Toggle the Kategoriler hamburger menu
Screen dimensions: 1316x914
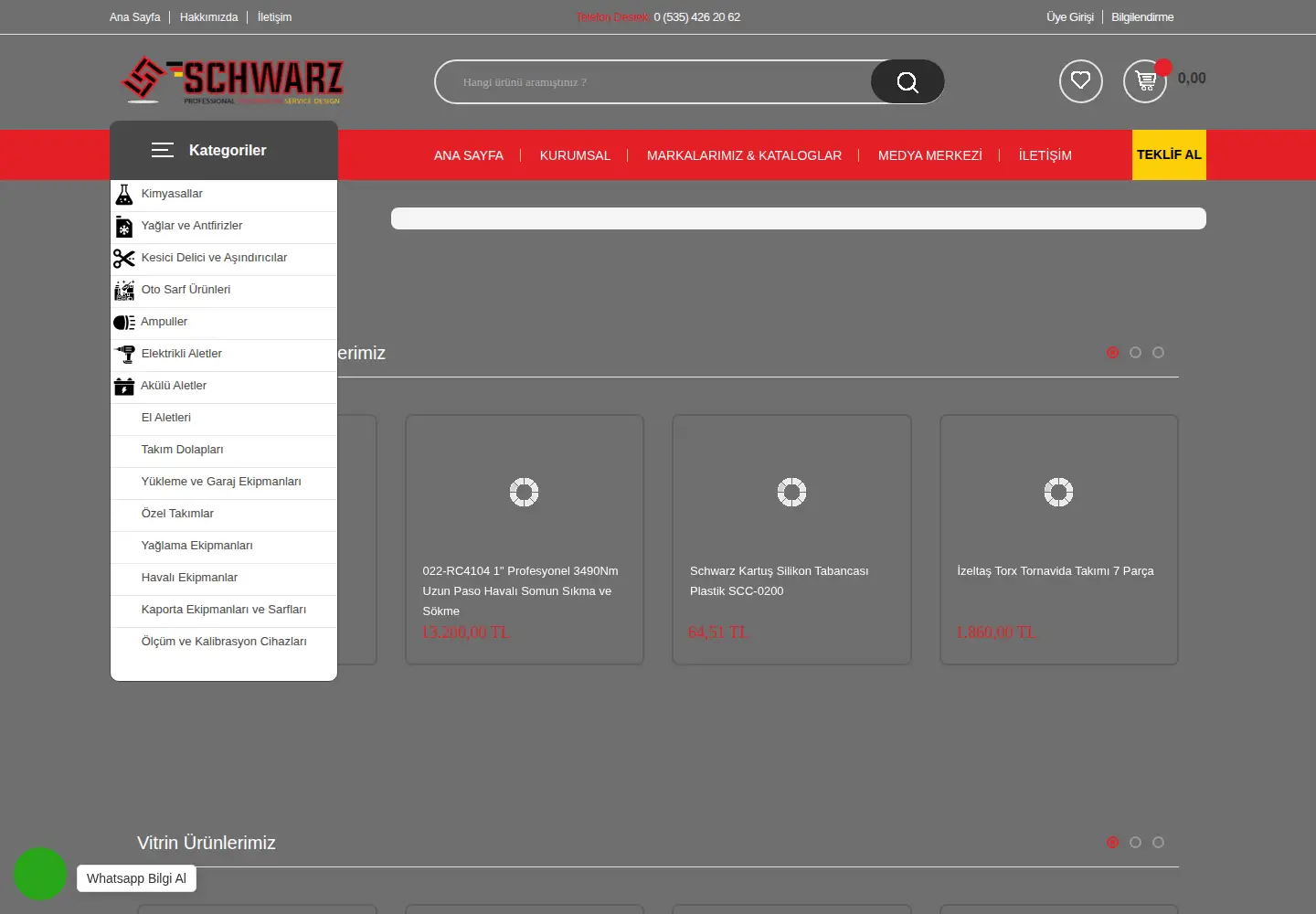pyautogui.click(x=163, y=150)
